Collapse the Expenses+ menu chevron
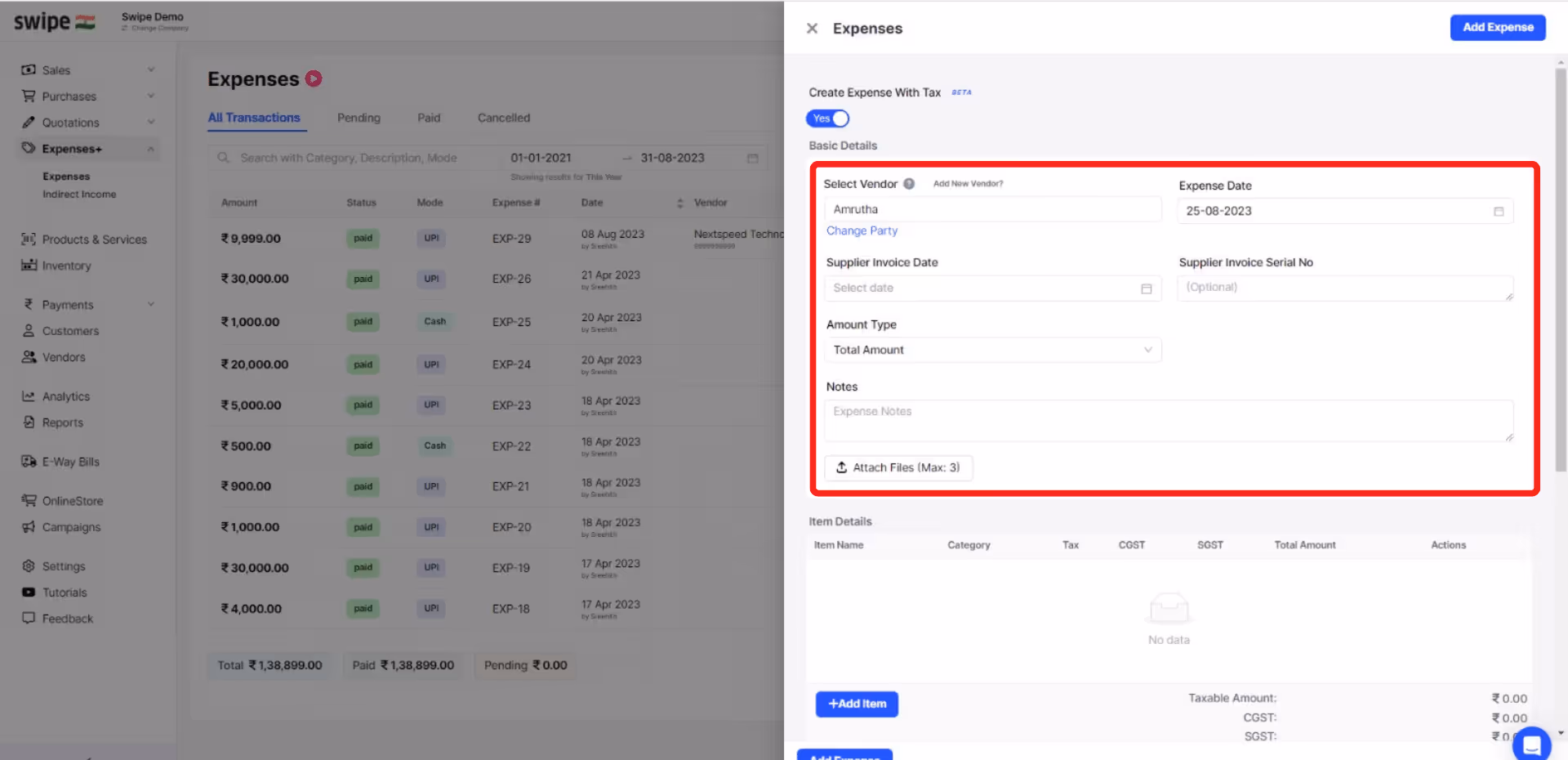Viewport: 1568px width, 760px height. [x=151, y=149]
